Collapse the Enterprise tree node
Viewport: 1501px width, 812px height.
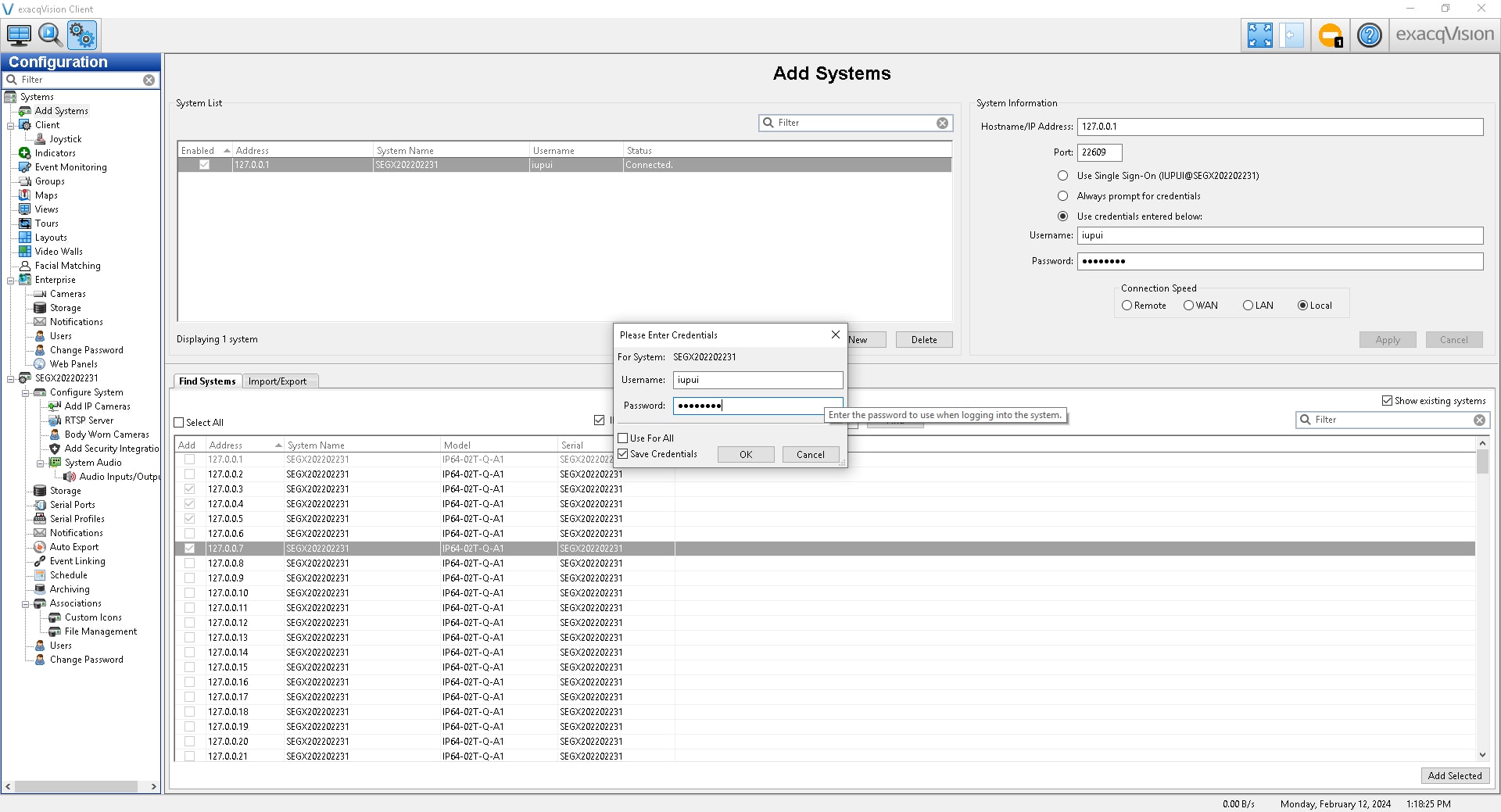pyautogui.click(x=11, y=280)
